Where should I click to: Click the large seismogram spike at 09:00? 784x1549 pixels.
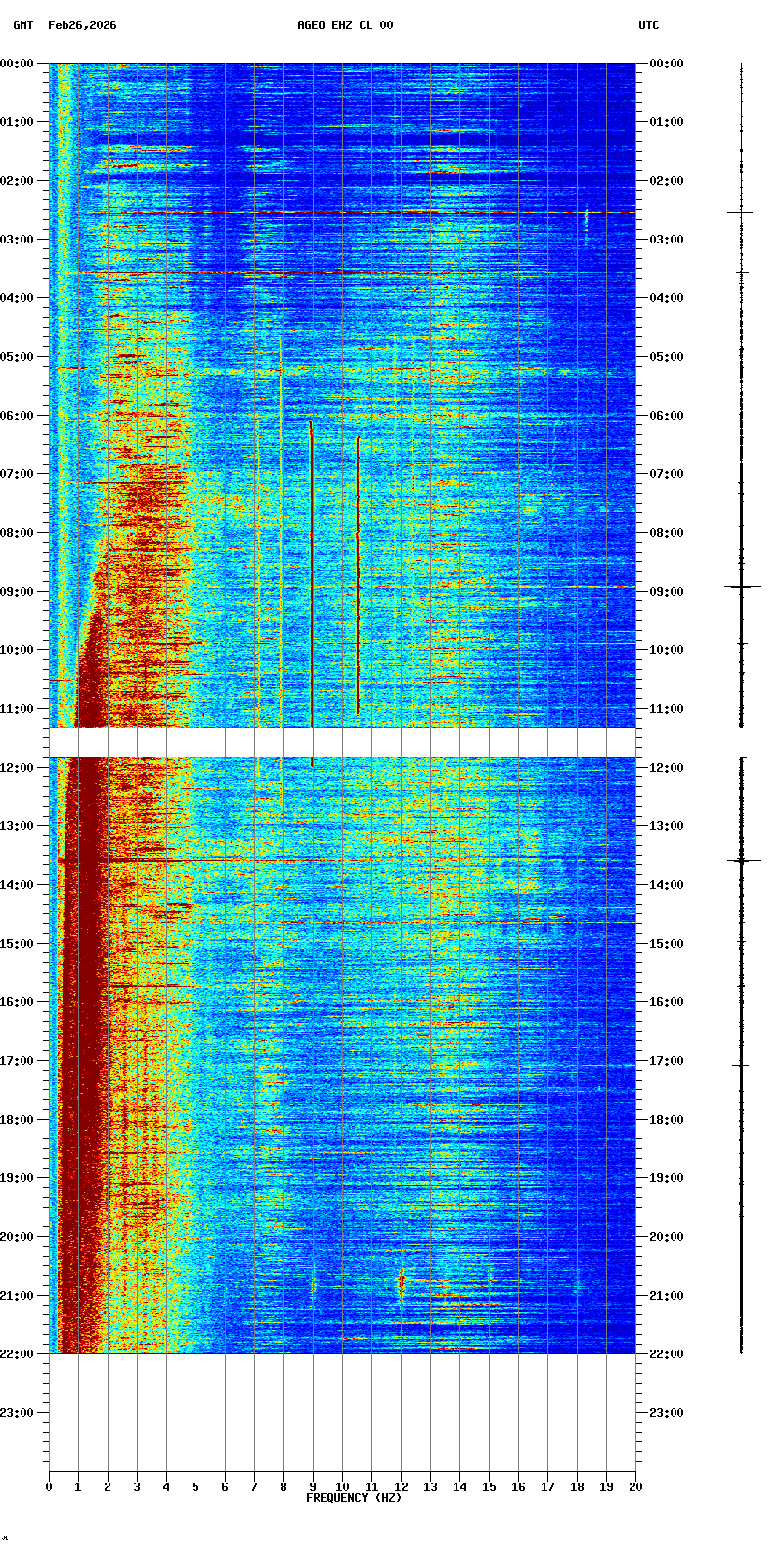[742, 586]
